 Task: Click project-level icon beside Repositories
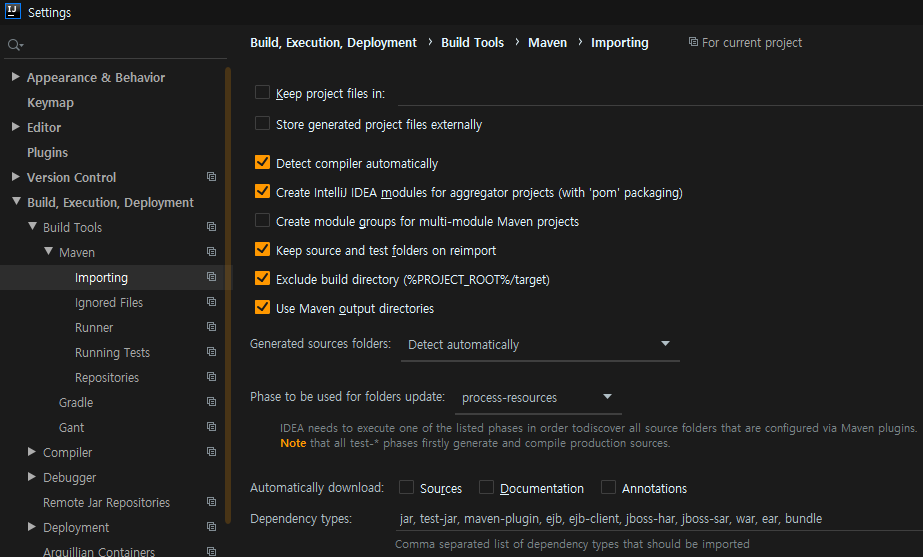tap(211, 377)
